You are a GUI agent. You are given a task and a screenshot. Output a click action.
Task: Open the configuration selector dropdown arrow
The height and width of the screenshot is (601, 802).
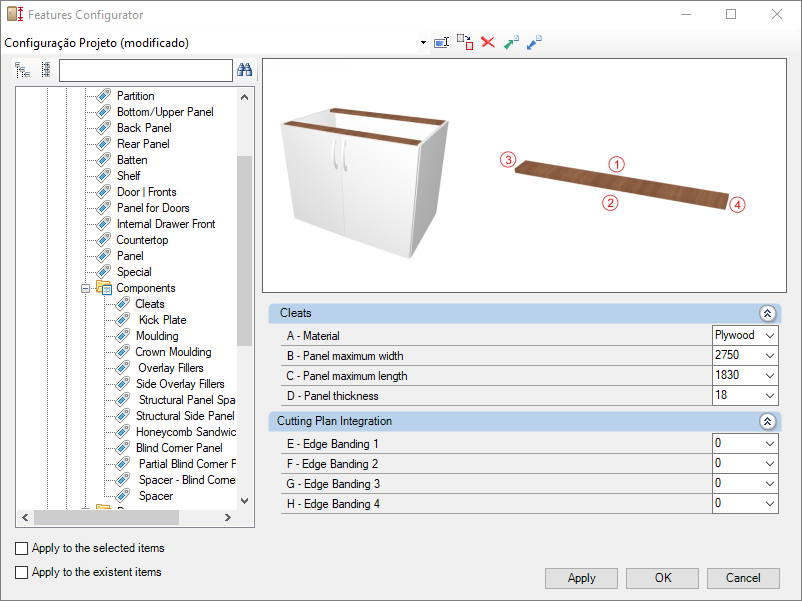[x=423, y=42]
